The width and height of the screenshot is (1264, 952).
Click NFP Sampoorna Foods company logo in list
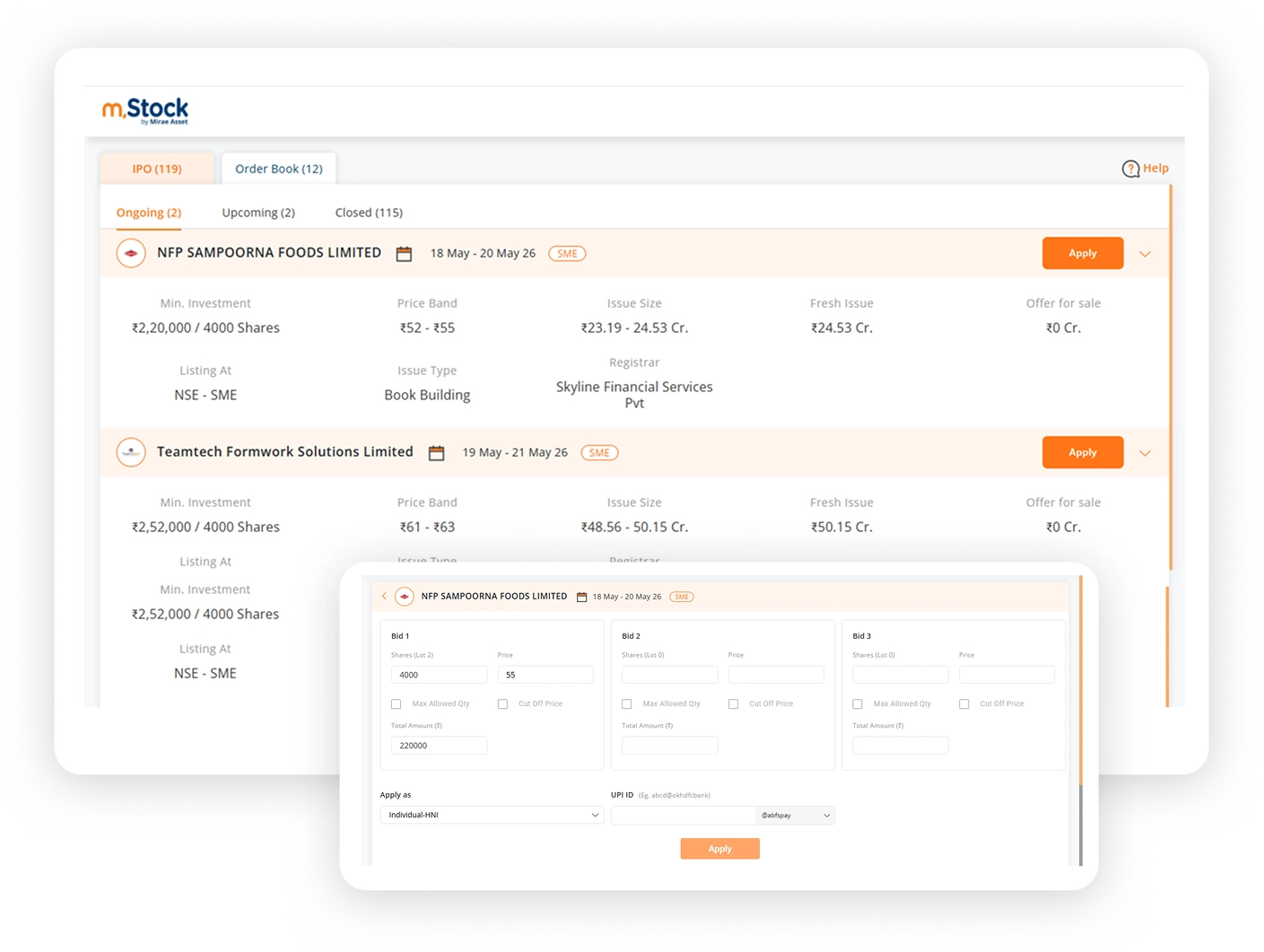[x=131, y=253]
